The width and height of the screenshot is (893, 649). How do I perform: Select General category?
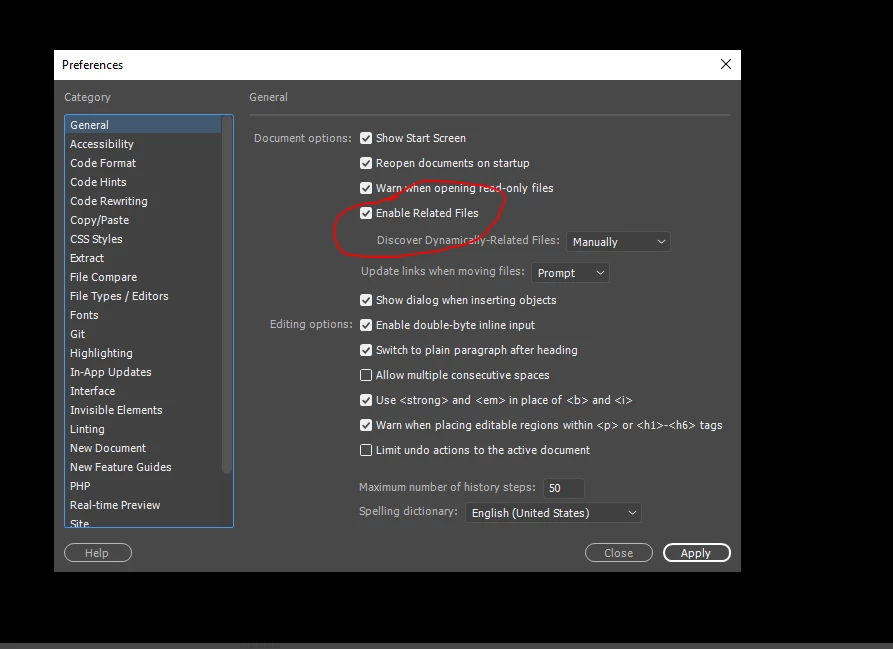coord(143,125)
